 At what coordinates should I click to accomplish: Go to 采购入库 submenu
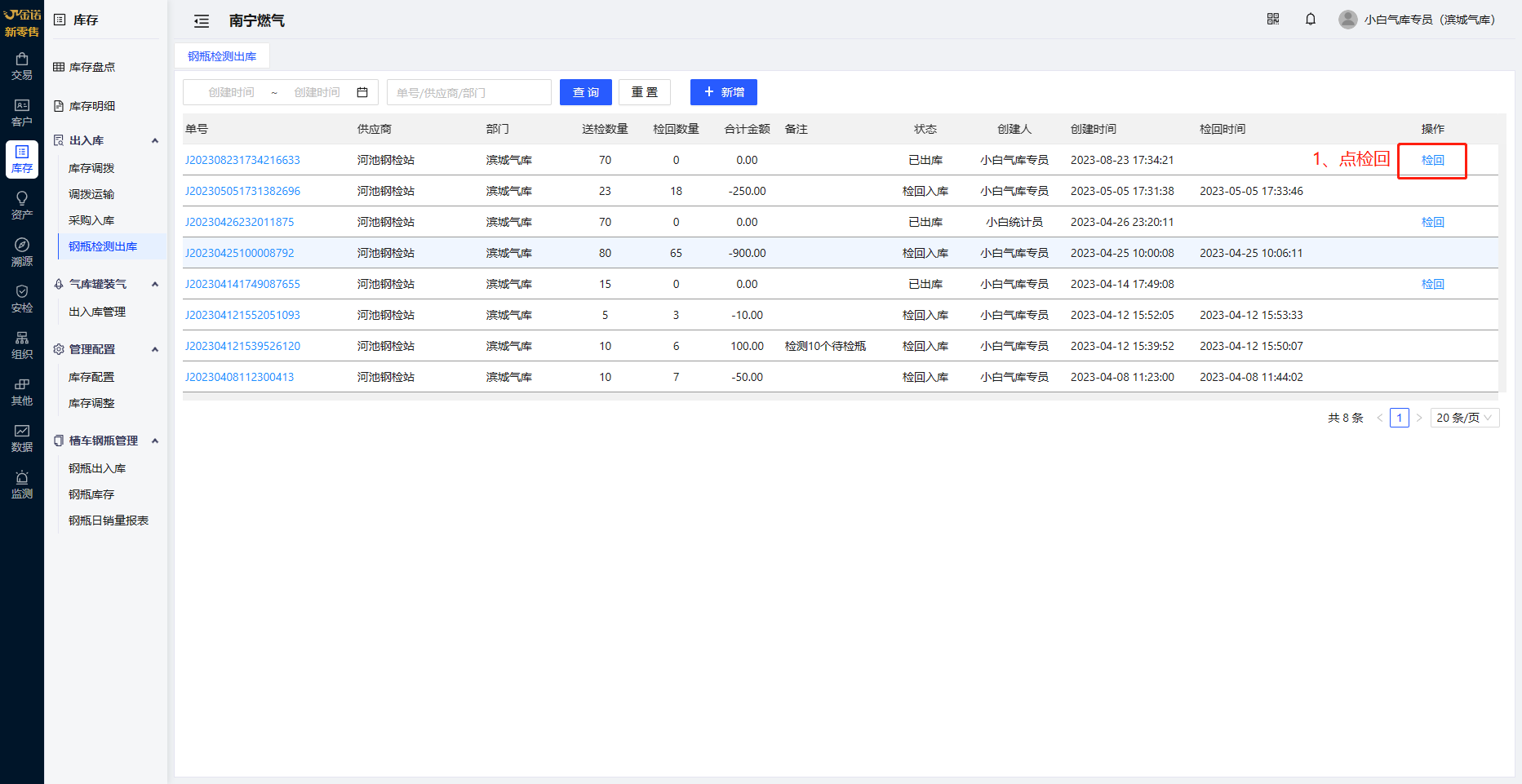91,220
